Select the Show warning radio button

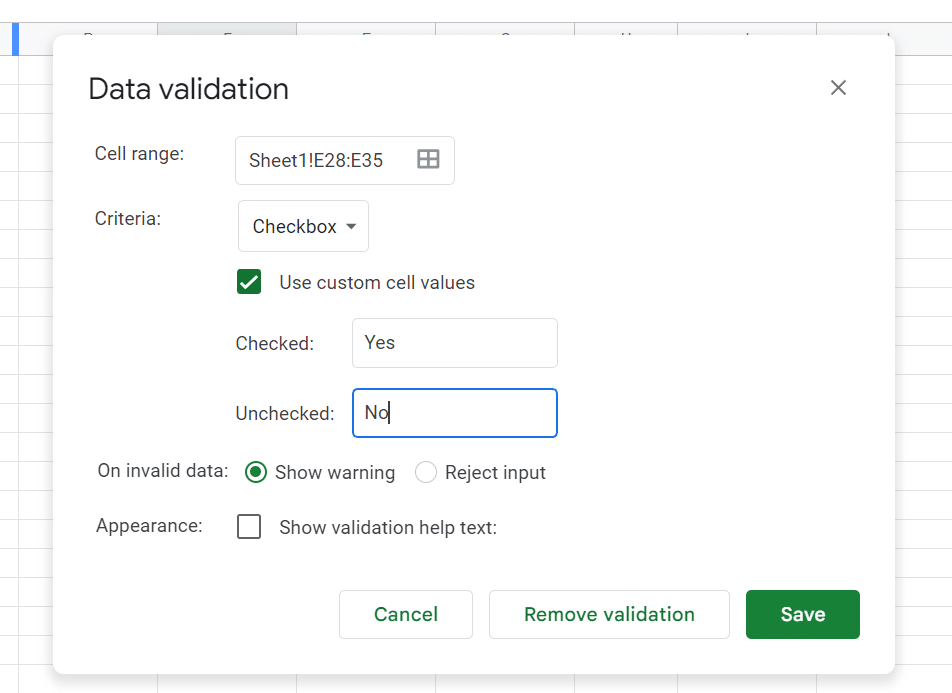tap(256, 472)
